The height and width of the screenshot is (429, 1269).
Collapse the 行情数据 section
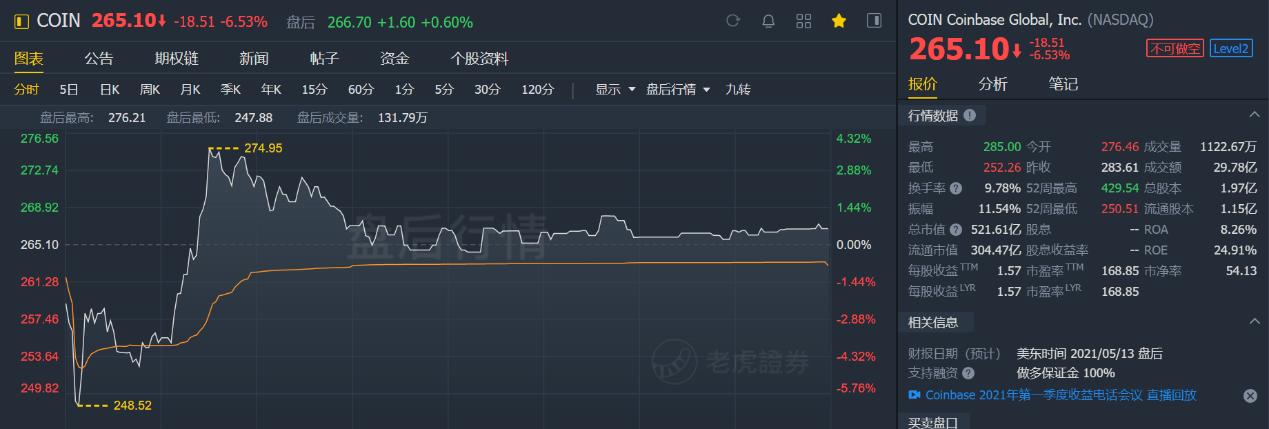coord(1253,116)
